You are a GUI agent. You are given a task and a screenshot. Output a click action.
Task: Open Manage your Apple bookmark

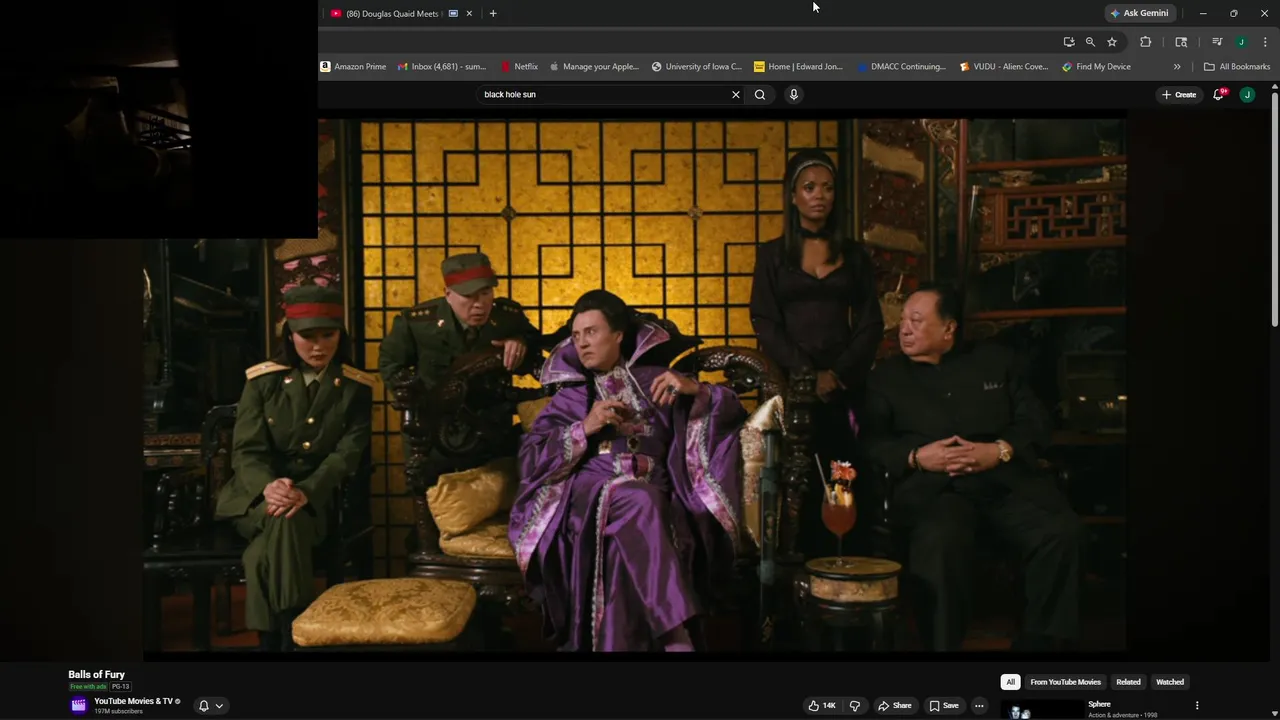(594, 67)
